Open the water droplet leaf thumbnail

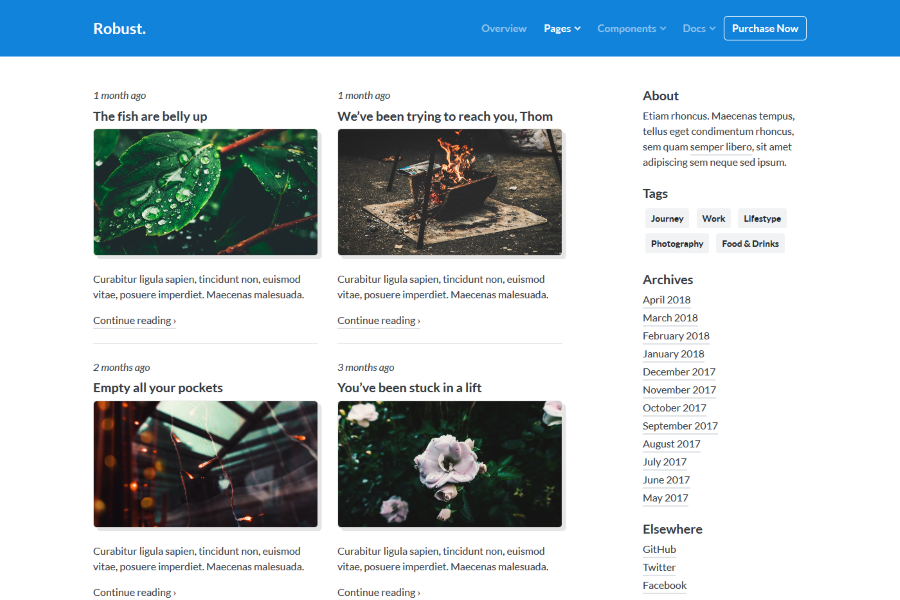[x=205, y=192]
